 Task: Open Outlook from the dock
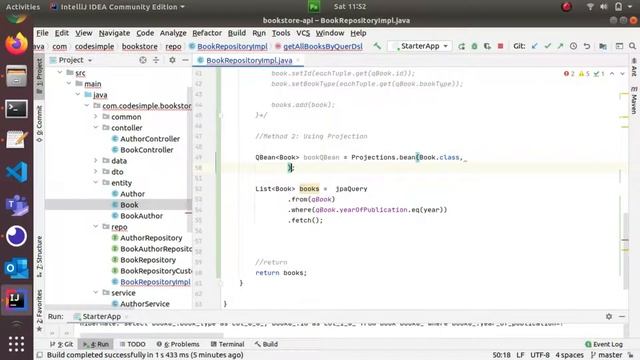[16, 268]
